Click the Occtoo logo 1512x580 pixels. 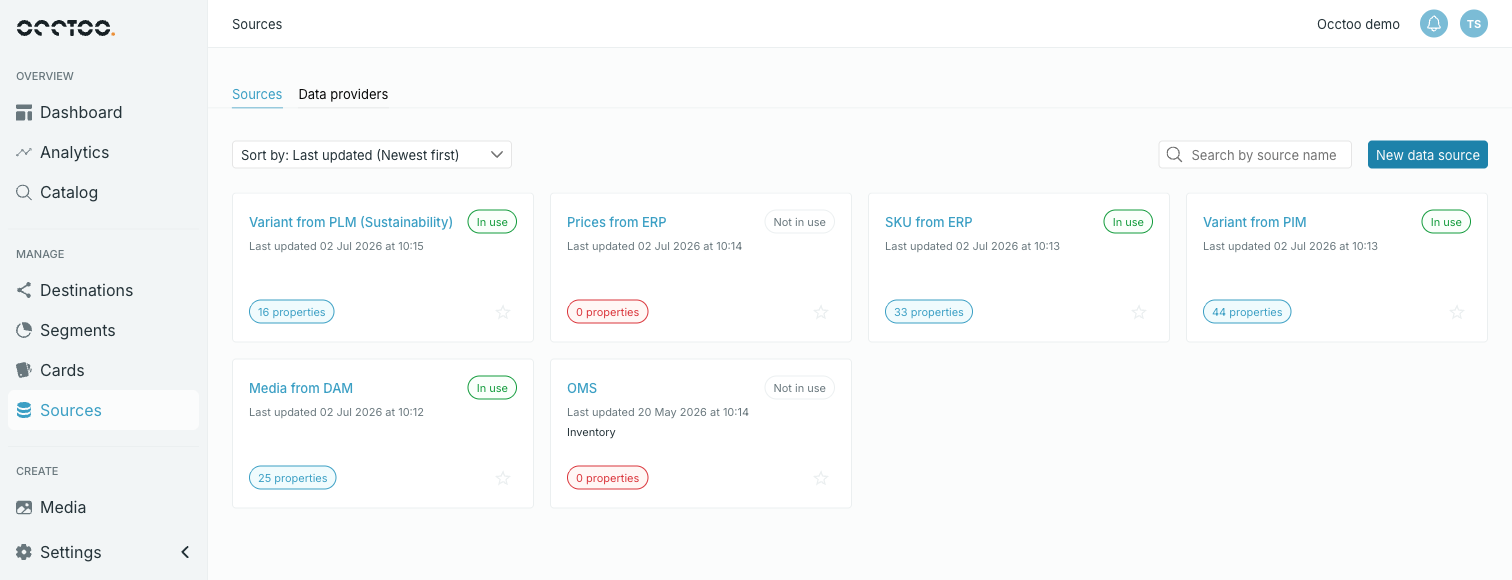tap(66, 28)
